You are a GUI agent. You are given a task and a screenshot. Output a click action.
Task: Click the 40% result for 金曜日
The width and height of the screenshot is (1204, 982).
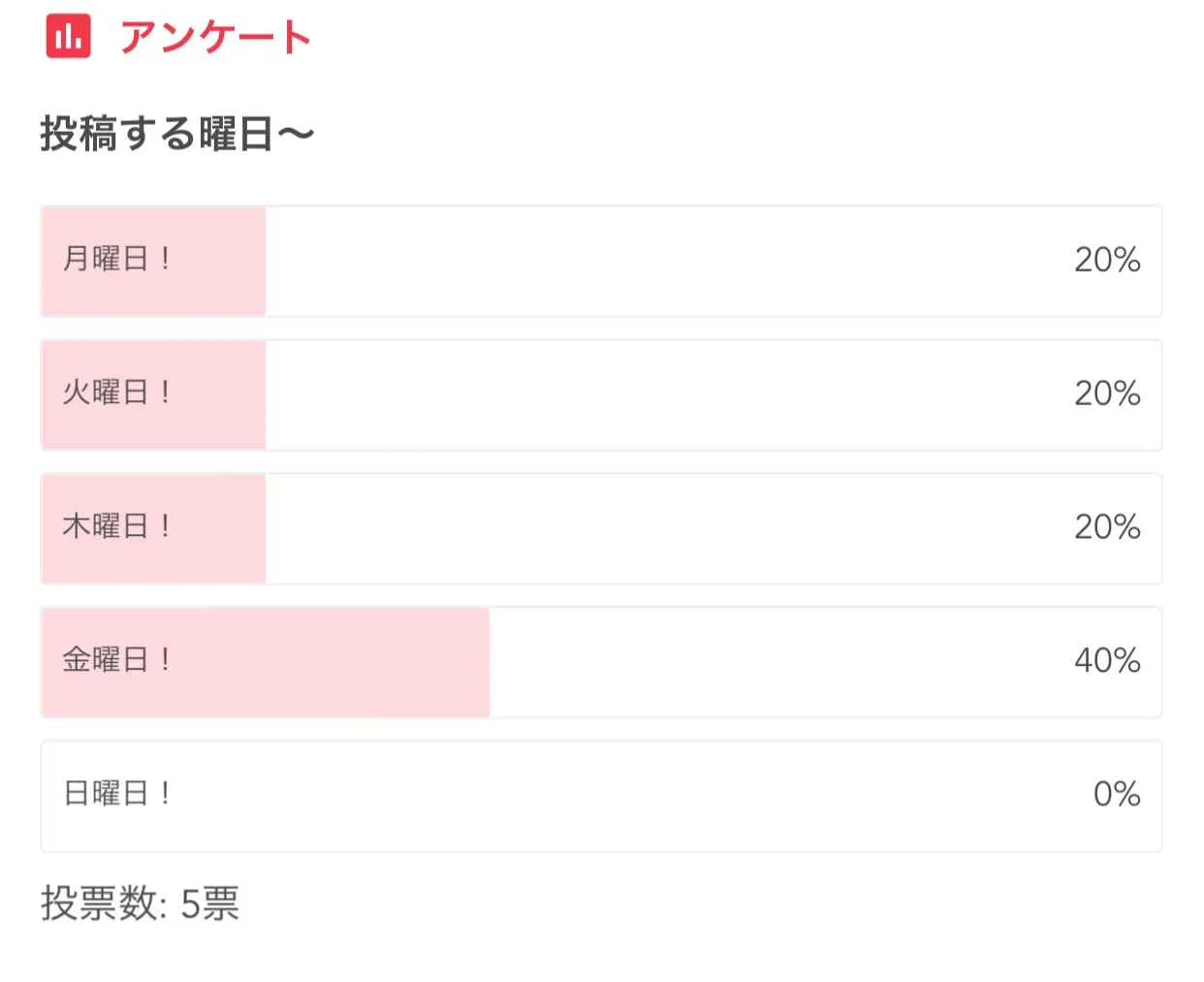click(x=1107, y=660)
